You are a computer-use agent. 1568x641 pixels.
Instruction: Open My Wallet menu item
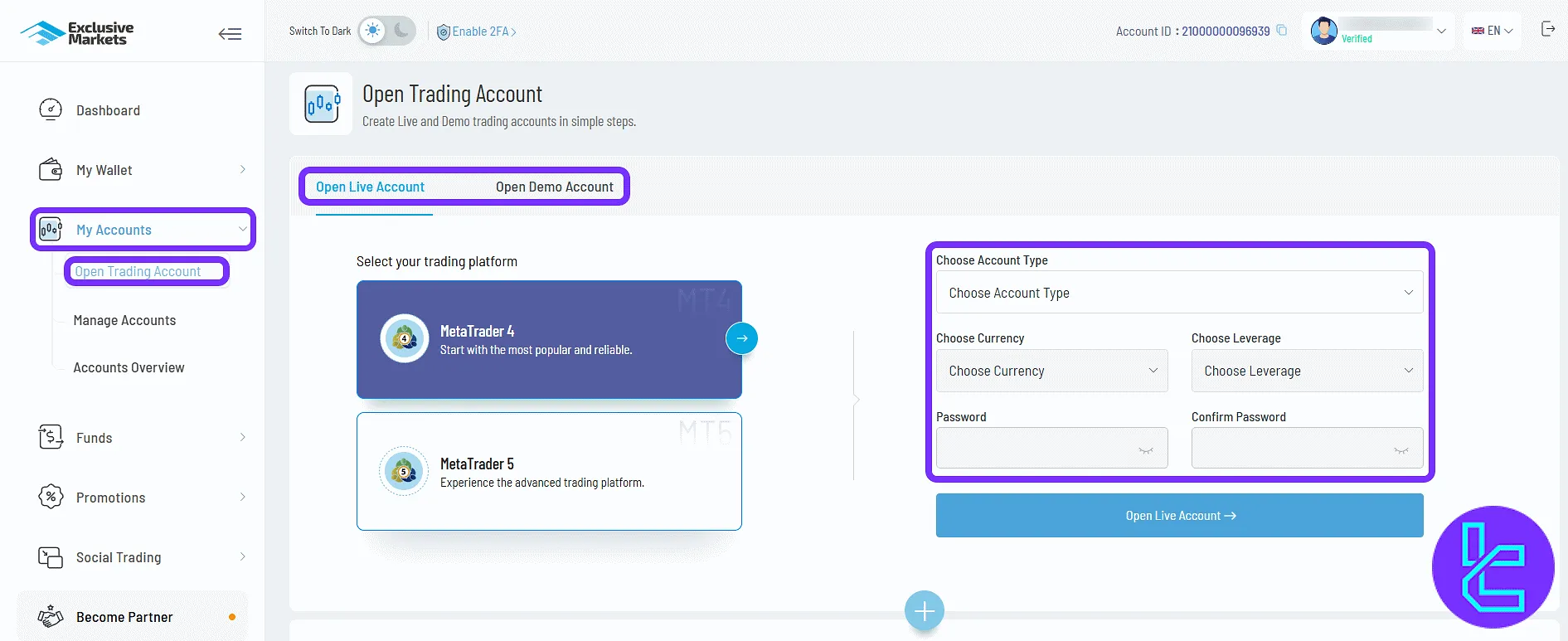[x=104, y=170]
